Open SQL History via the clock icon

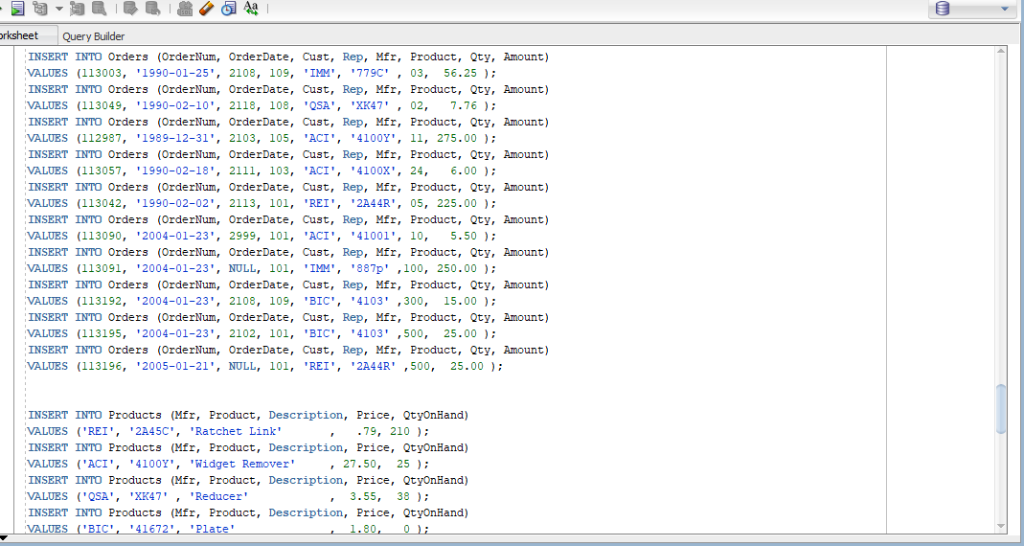coord(228,8)
